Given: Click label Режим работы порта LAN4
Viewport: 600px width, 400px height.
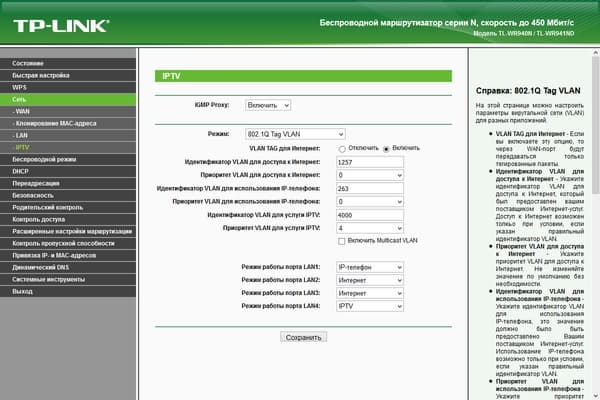Looking at the screenshot, I should [281, 306].
